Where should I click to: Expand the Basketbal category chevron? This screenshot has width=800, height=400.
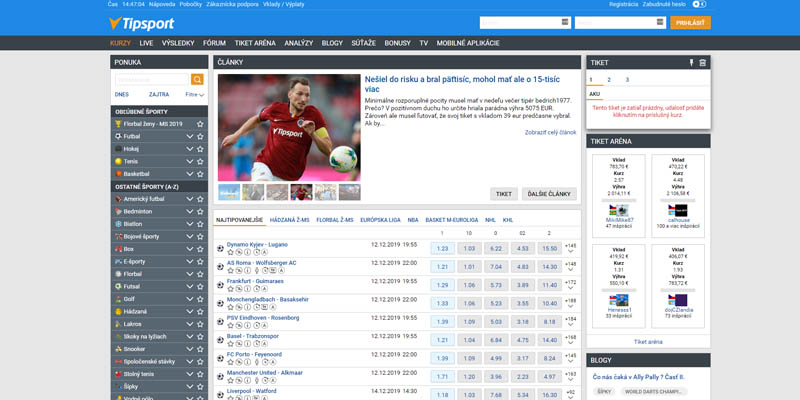[x=189, y=173]
